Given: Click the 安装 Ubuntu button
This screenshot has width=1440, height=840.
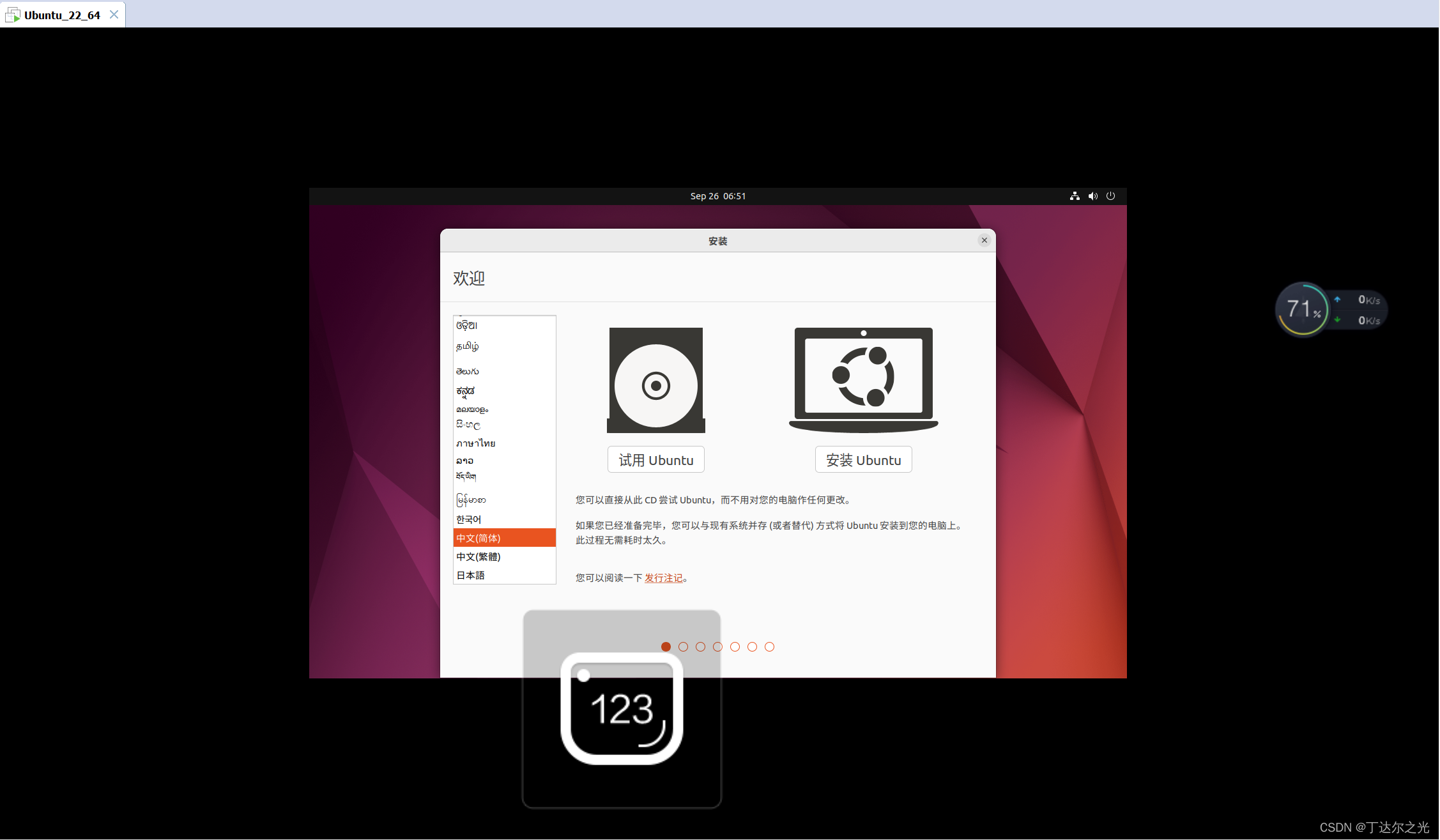Looking at the screenshot, I should pos(863,460).
